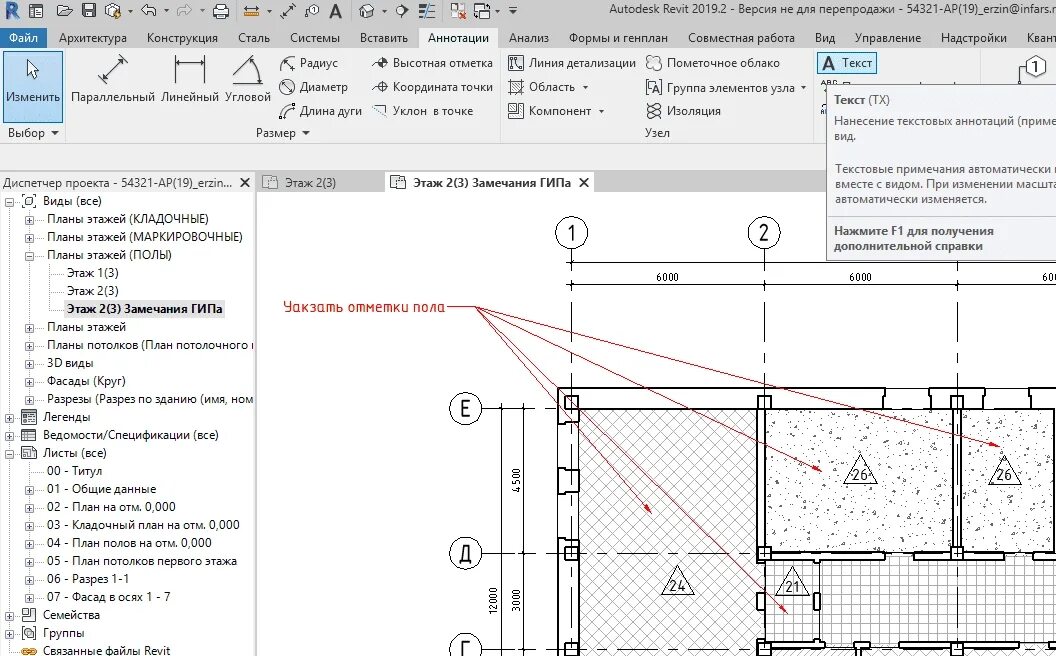
Task: Select the Изменить (Modify) arrow tool
Action: tap(32, 86)
